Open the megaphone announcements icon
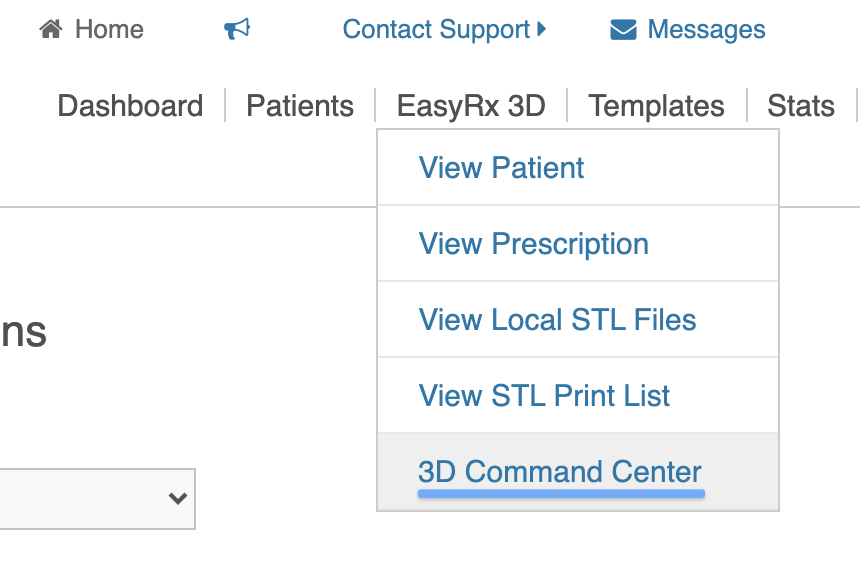Image resolution: width=860 pixels, height=588 pixels. tap(237, 29)
